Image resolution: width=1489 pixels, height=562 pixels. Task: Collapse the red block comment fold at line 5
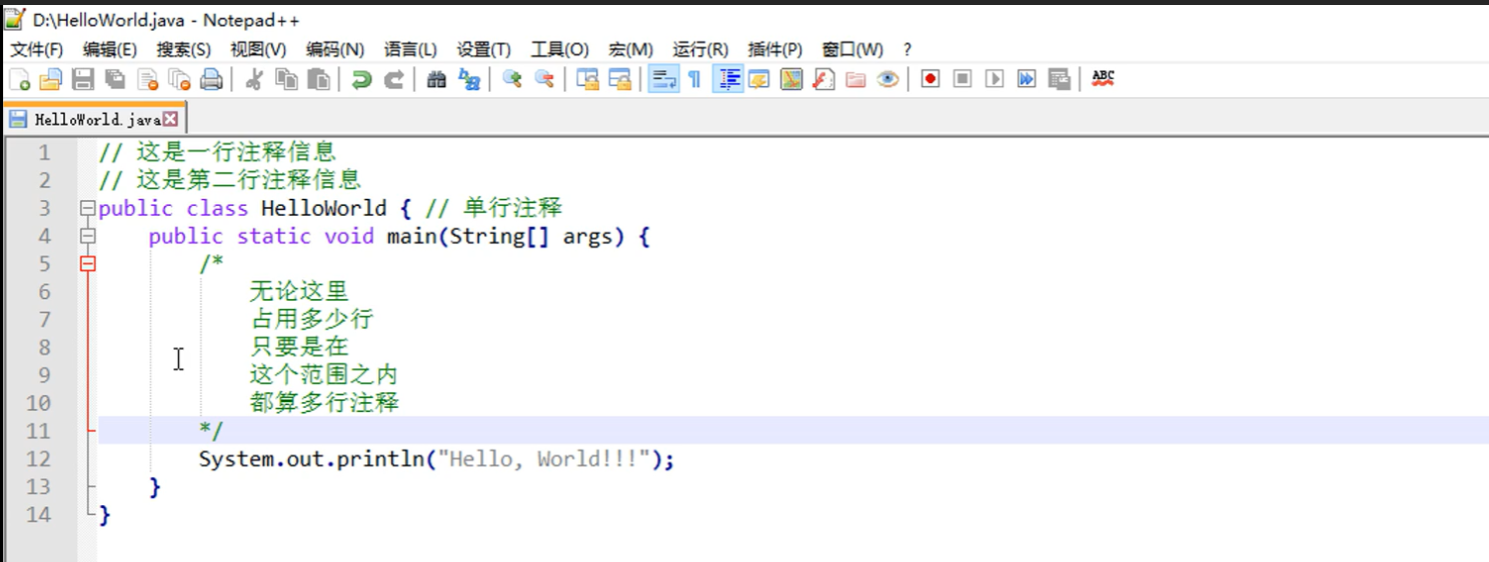(88, 264)
